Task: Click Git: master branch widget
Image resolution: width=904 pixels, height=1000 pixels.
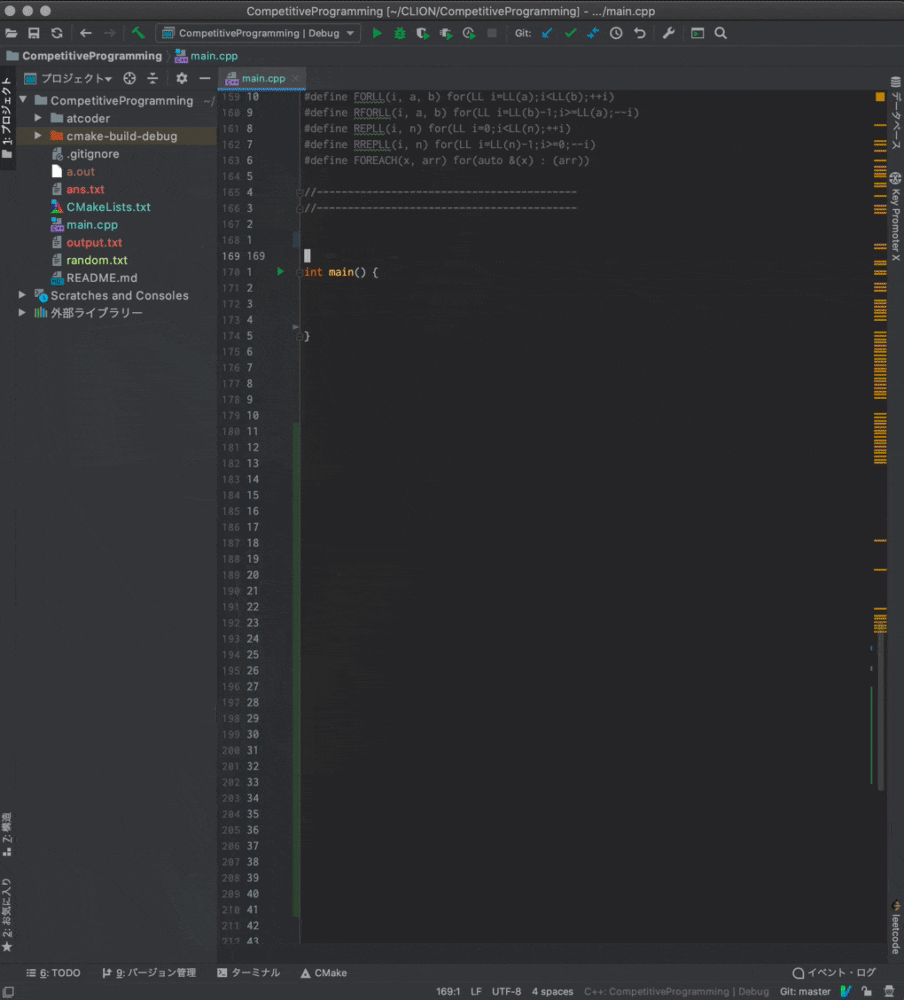Action: coord(805,992)
